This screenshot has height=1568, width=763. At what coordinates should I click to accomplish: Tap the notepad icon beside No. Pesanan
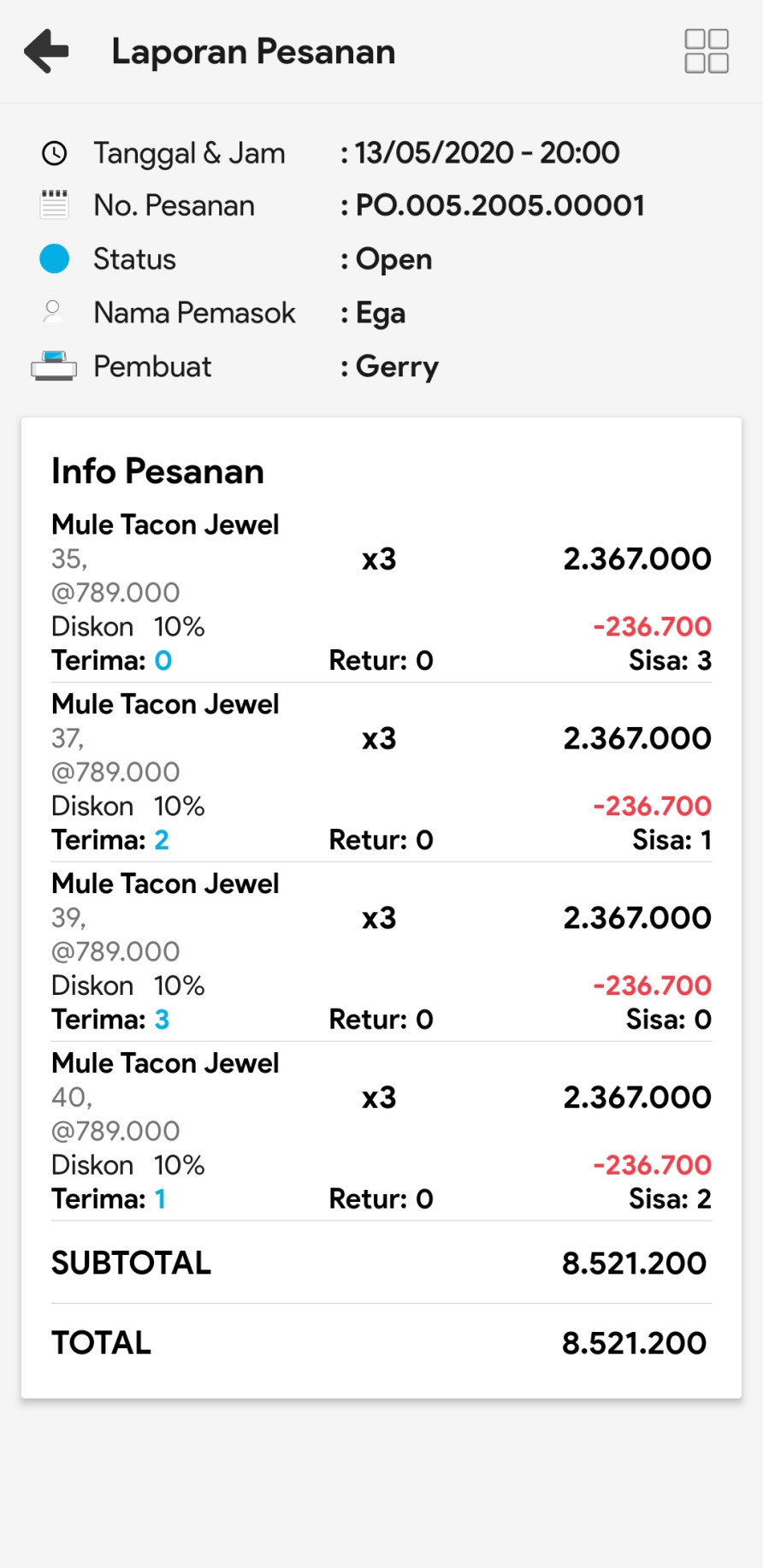click(55, 205)
